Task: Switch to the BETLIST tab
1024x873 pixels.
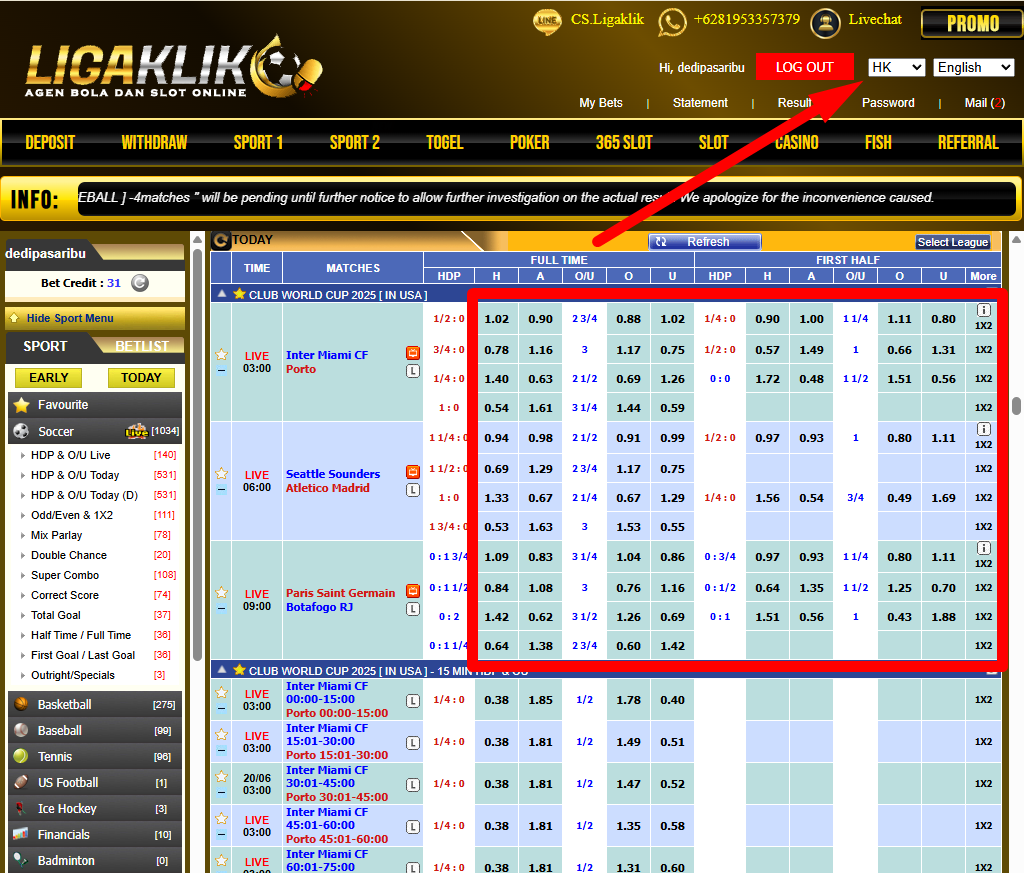Action: tap(142, 346)
